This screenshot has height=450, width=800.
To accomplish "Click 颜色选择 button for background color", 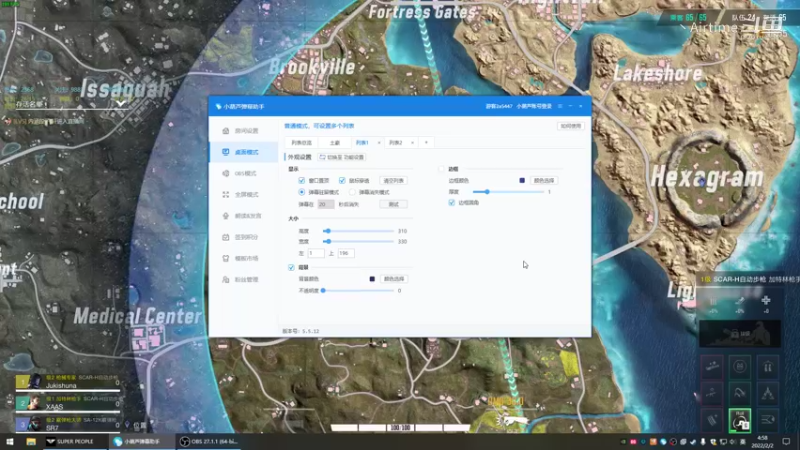I will pyautogui.click(x=393, y=279).
